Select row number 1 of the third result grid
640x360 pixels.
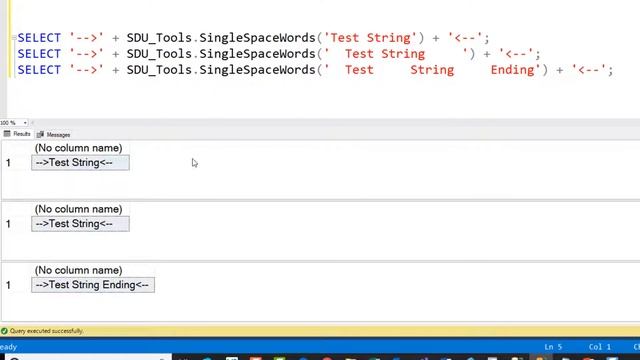point(8,285)
